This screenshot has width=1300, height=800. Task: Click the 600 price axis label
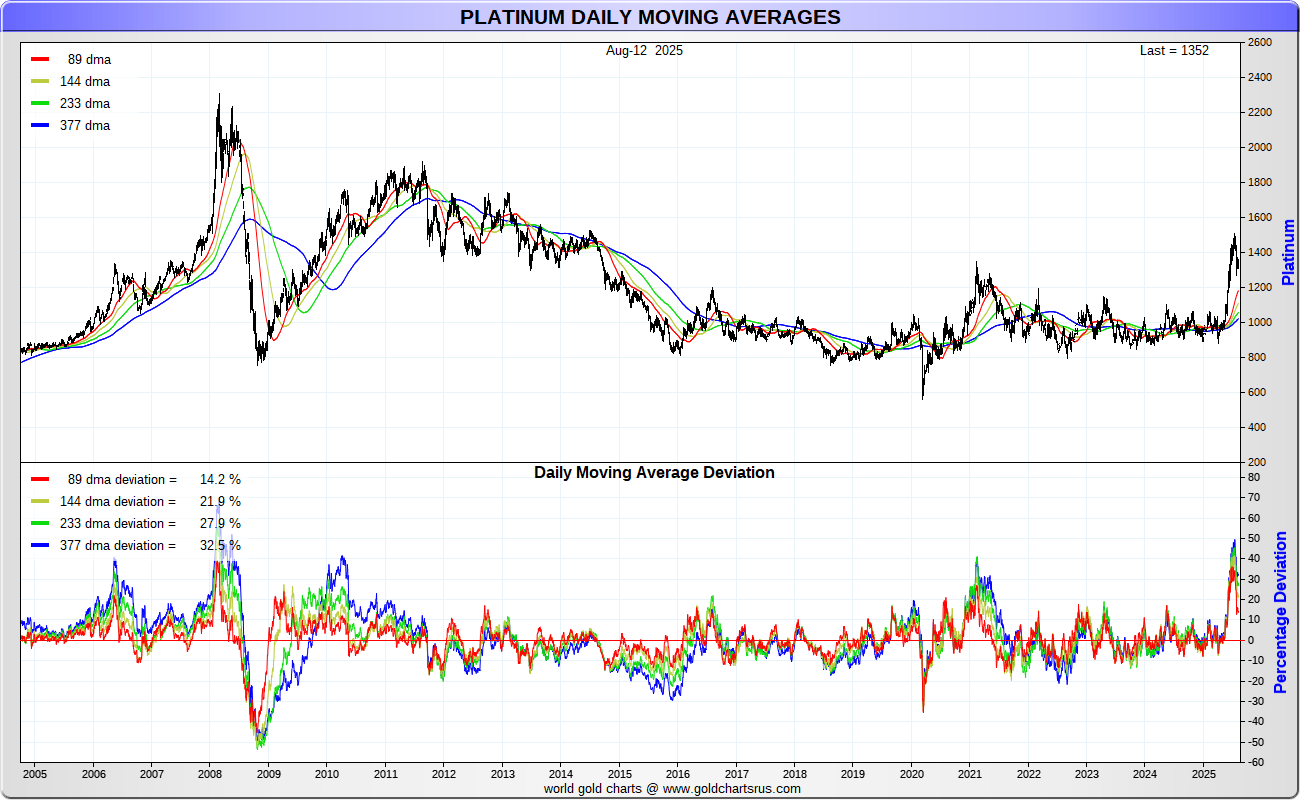coord(1256,392)
